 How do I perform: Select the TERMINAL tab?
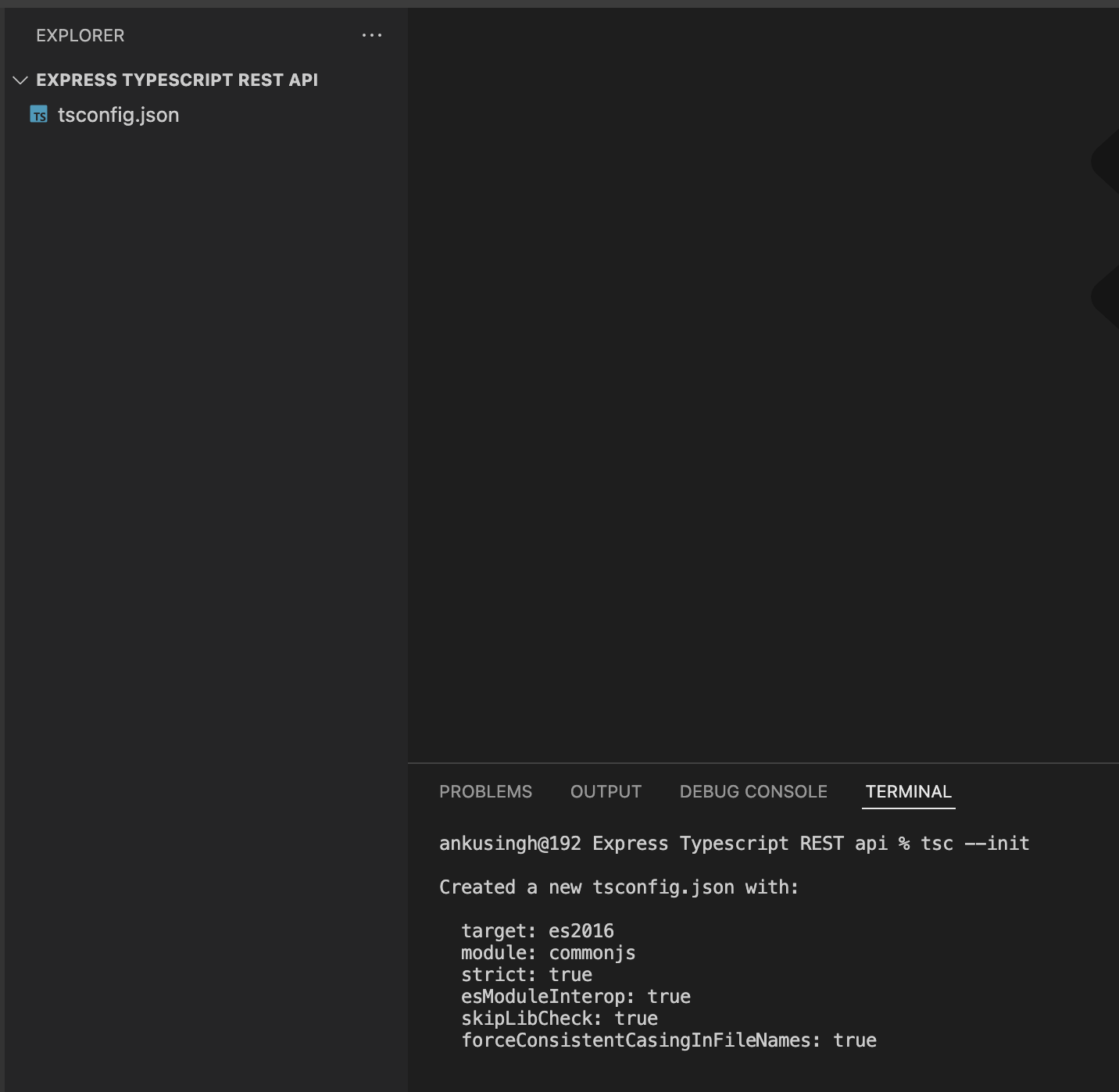[908, 791]
